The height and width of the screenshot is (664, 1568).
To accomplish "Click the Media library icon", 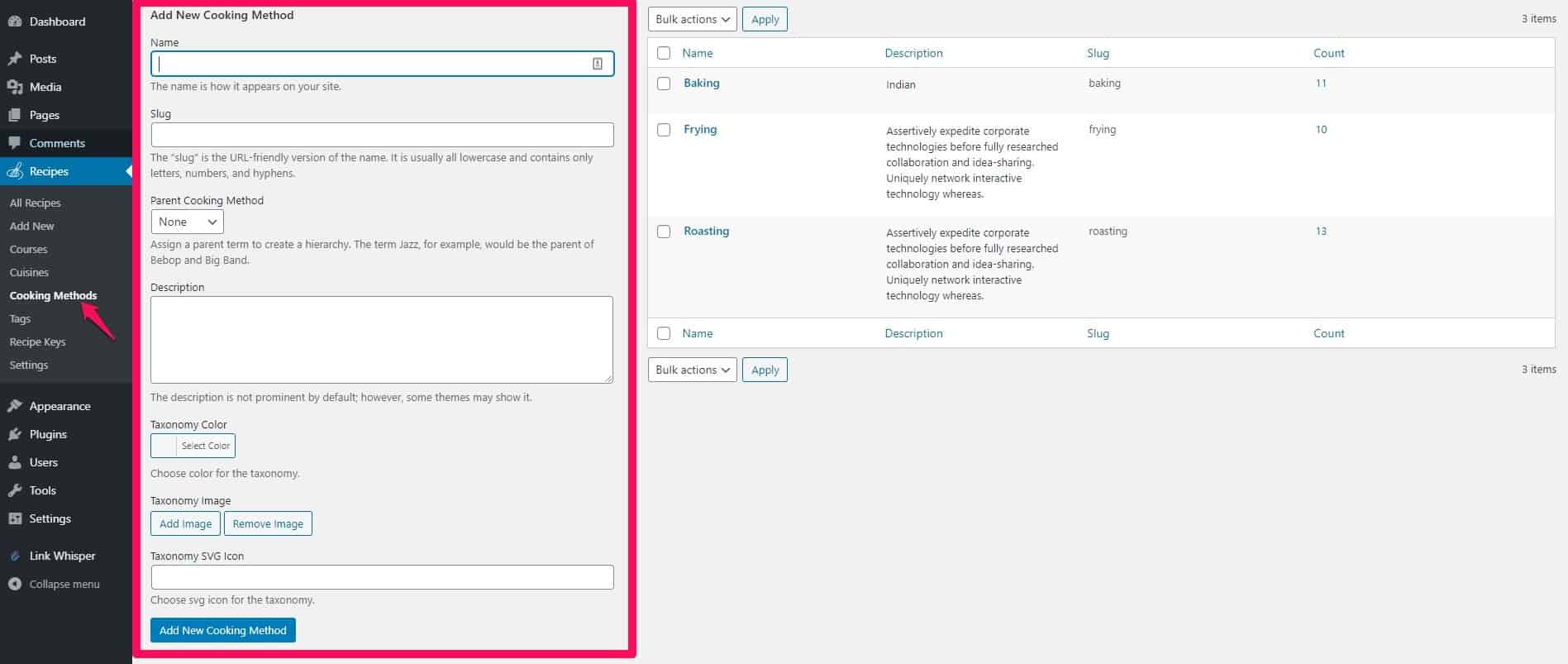I will (15, 87).
